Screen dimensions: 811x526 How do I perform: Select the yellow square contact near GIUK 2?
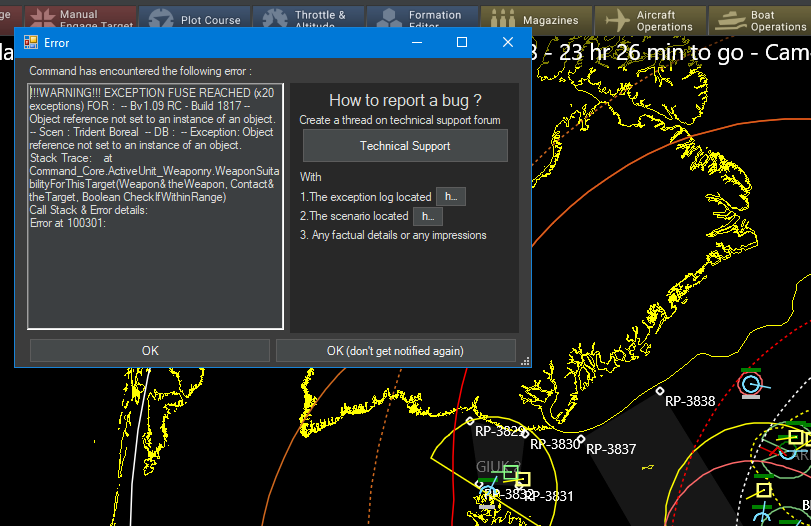click(522, 479)
